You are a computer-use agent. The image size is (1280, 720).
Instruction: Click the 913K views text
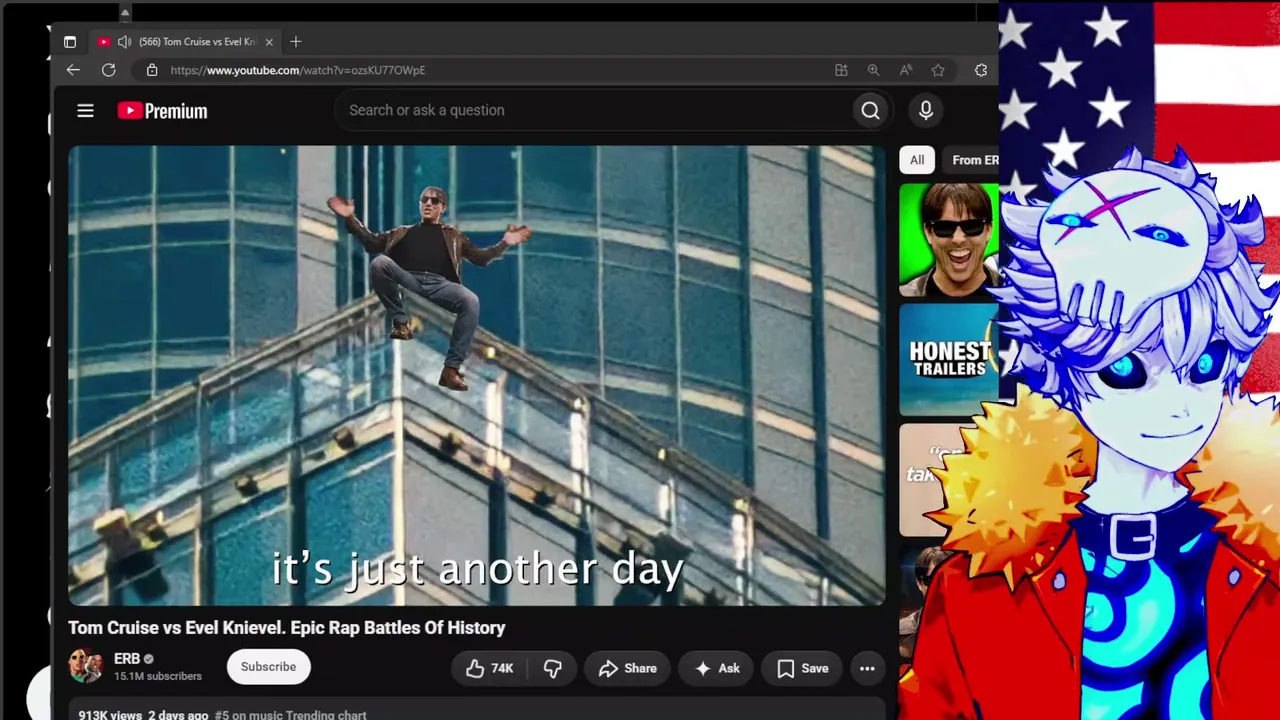pyautogui.click(x=110, y=715)
